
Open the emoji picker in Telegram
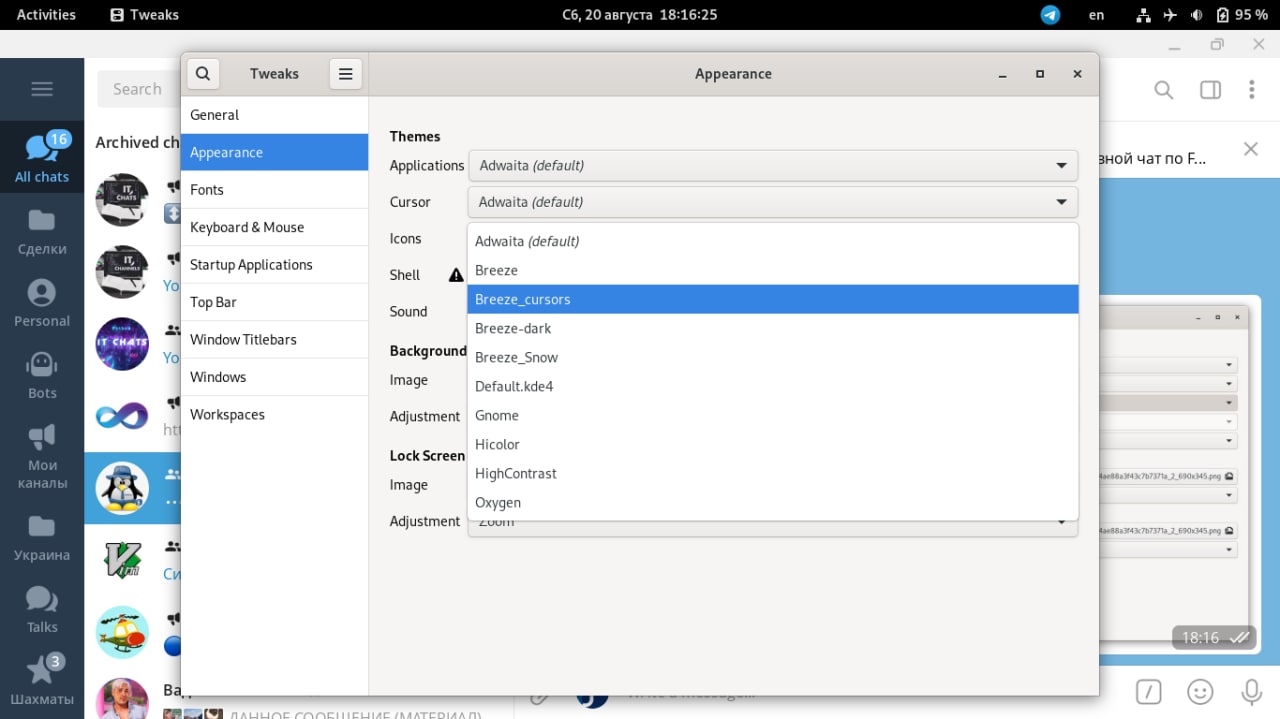tap(1200, 691)
